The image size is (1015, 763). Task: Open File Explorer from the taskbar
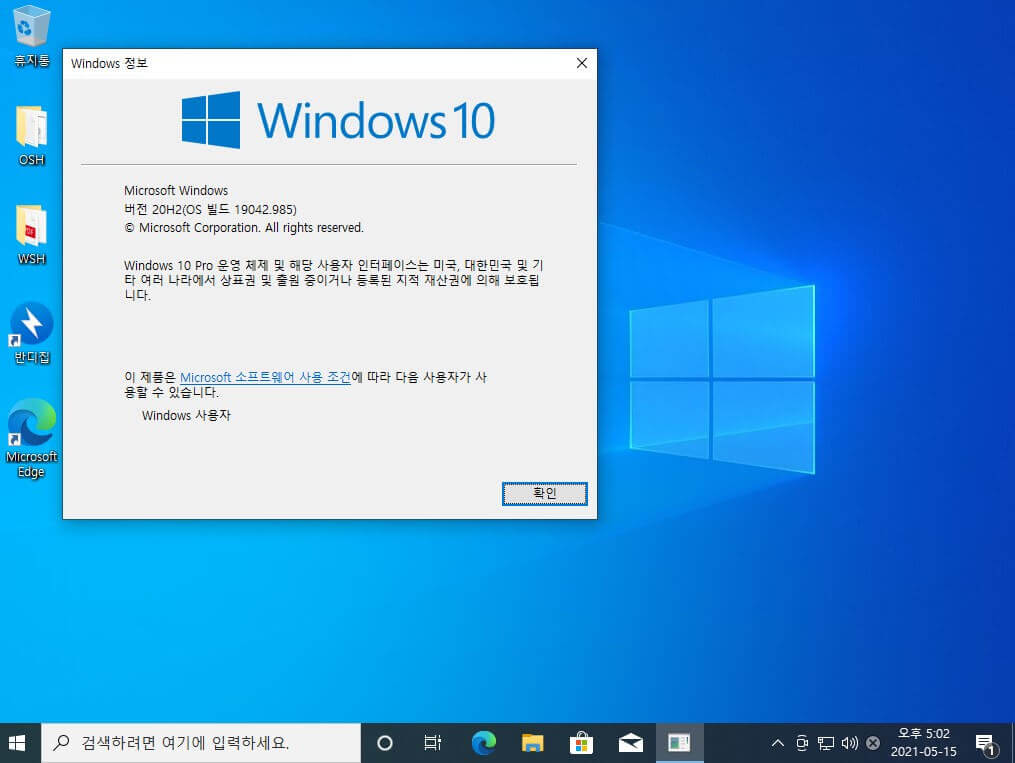click(x=532, y=743)
